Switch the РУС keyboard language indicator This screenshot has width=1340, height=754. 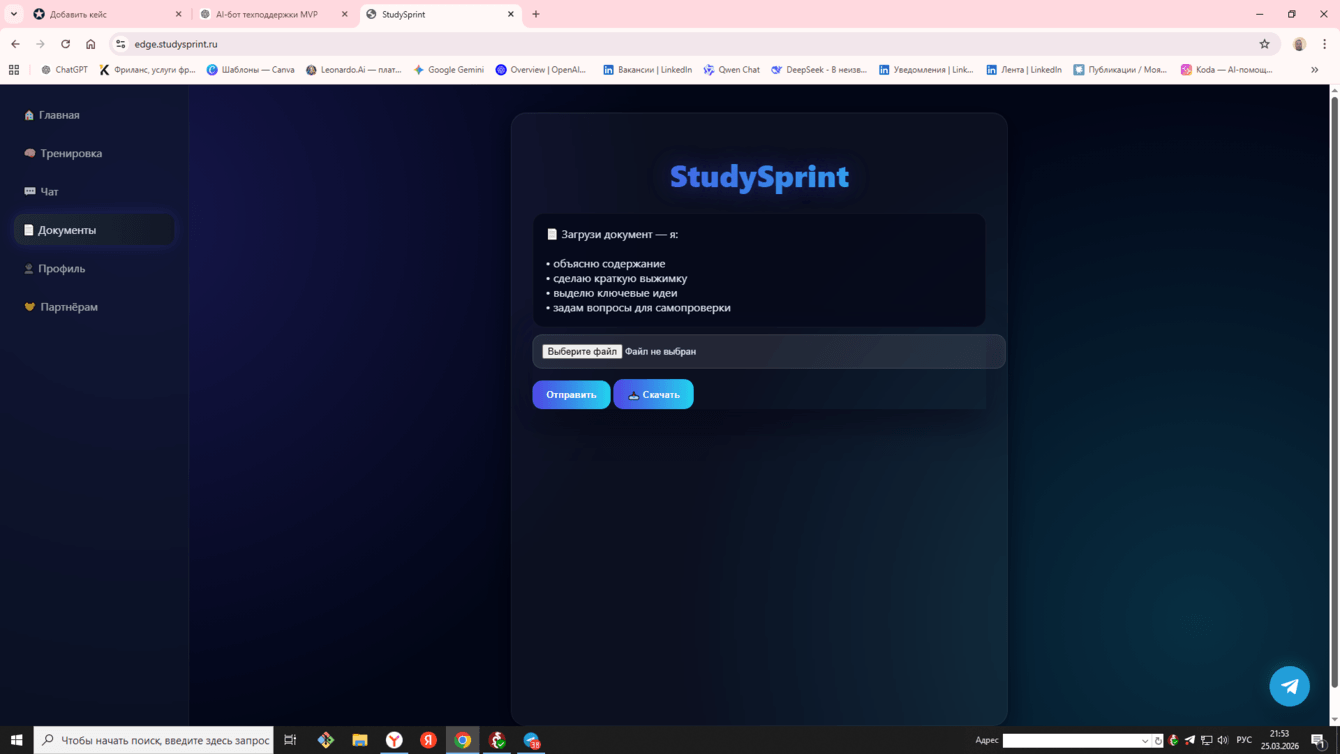(x=1244, y=740)
